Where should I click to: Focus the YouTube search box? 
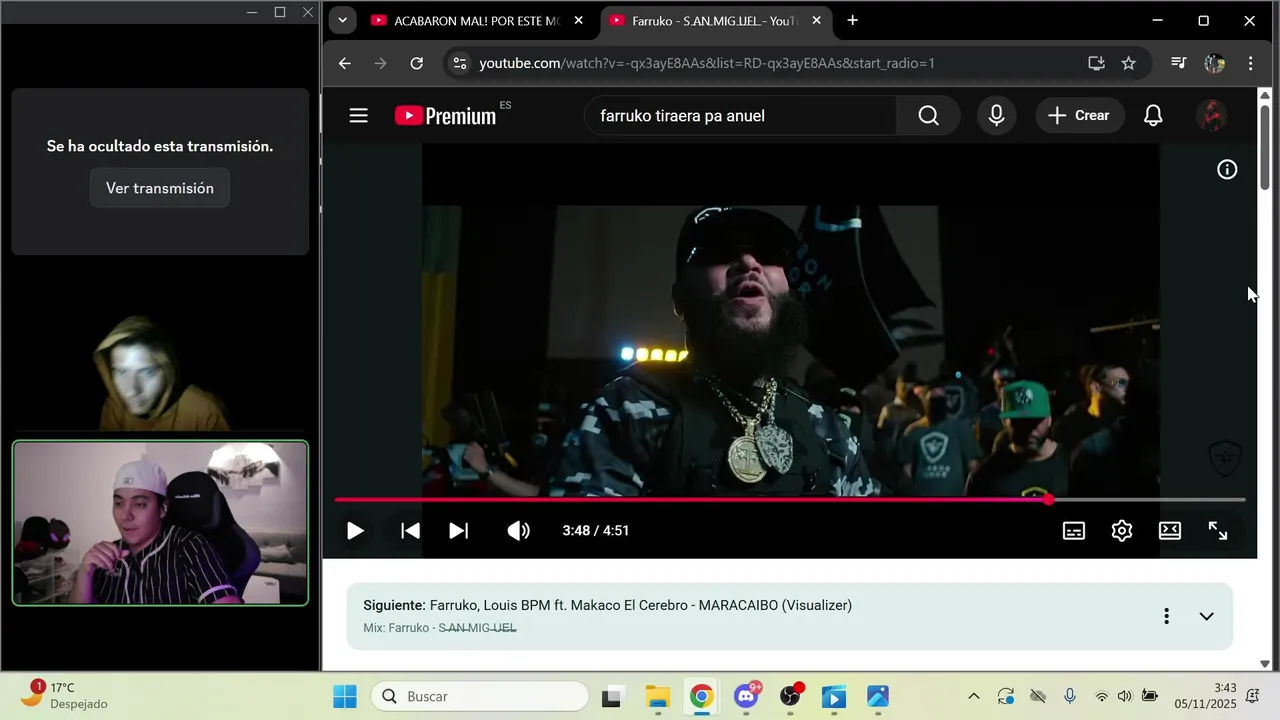740,116
